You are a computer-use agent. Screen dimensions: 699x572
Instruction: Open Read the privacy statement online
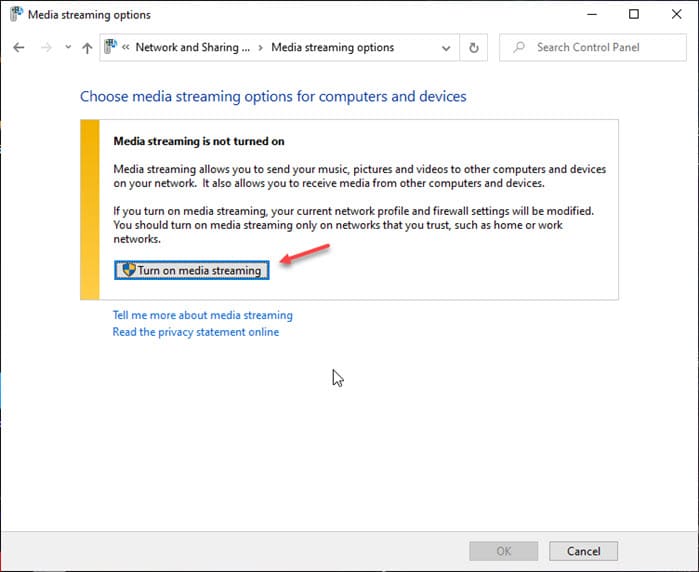click(x=196, y=332)
